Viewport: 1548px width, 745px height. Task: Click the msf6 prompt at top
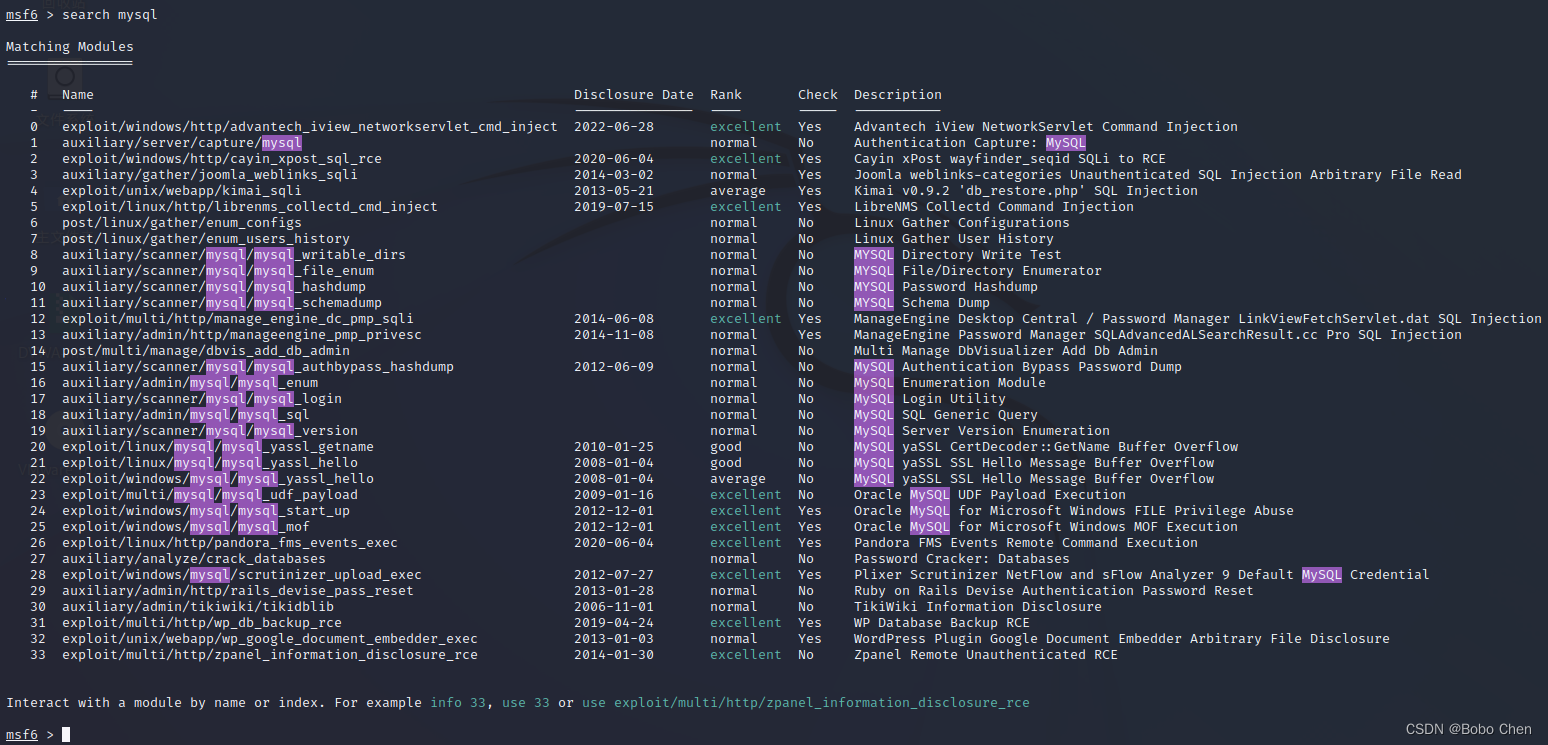(20, 14)
